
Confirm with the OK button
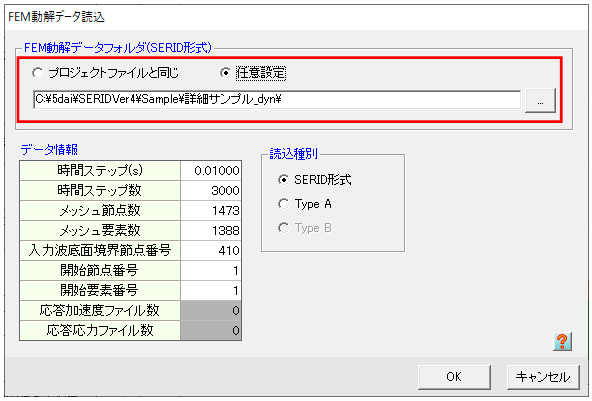click(x=454, y=377)
